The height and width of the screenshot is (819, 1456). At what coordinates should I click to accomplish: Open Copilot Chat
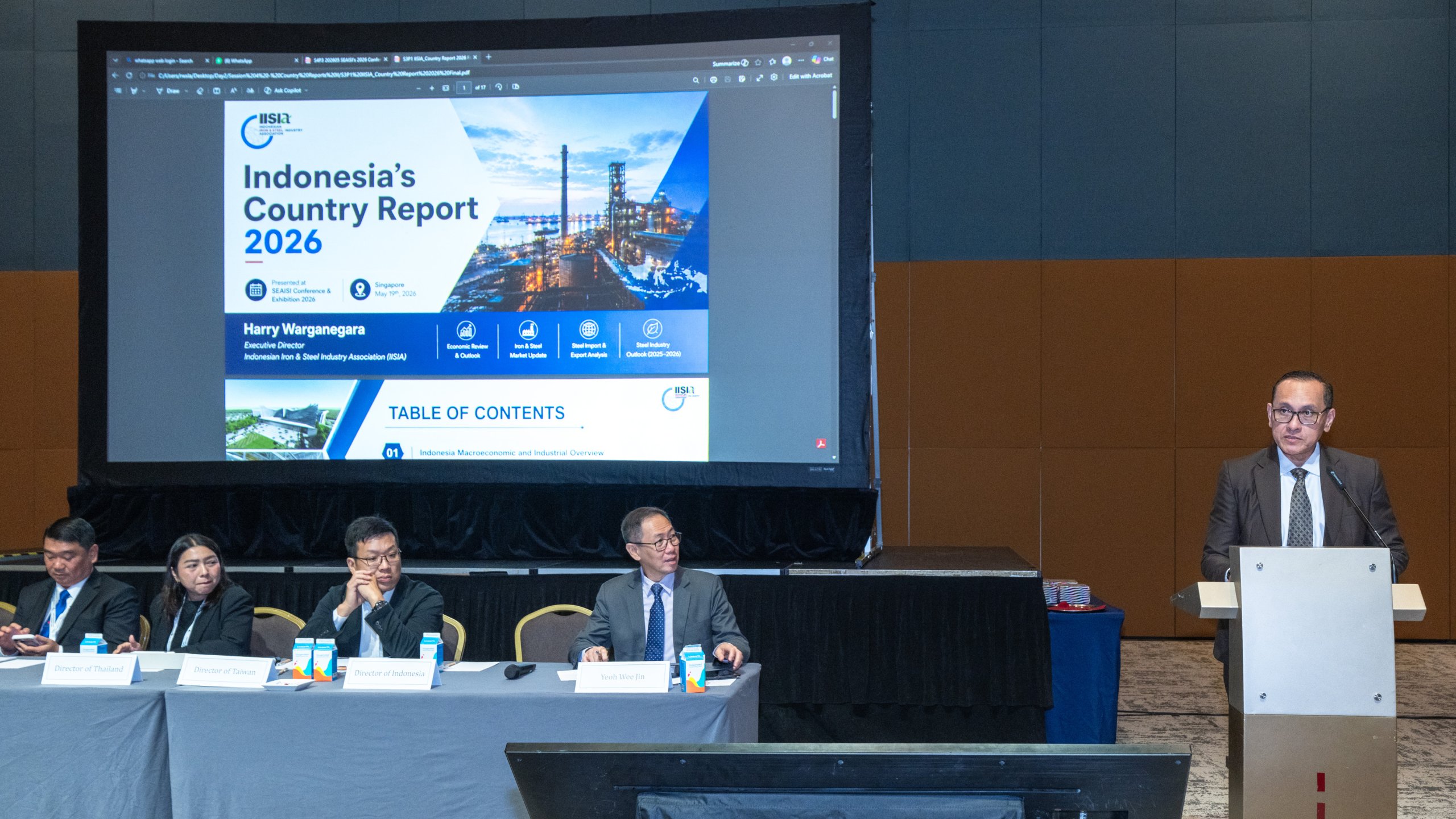(822, 59)
